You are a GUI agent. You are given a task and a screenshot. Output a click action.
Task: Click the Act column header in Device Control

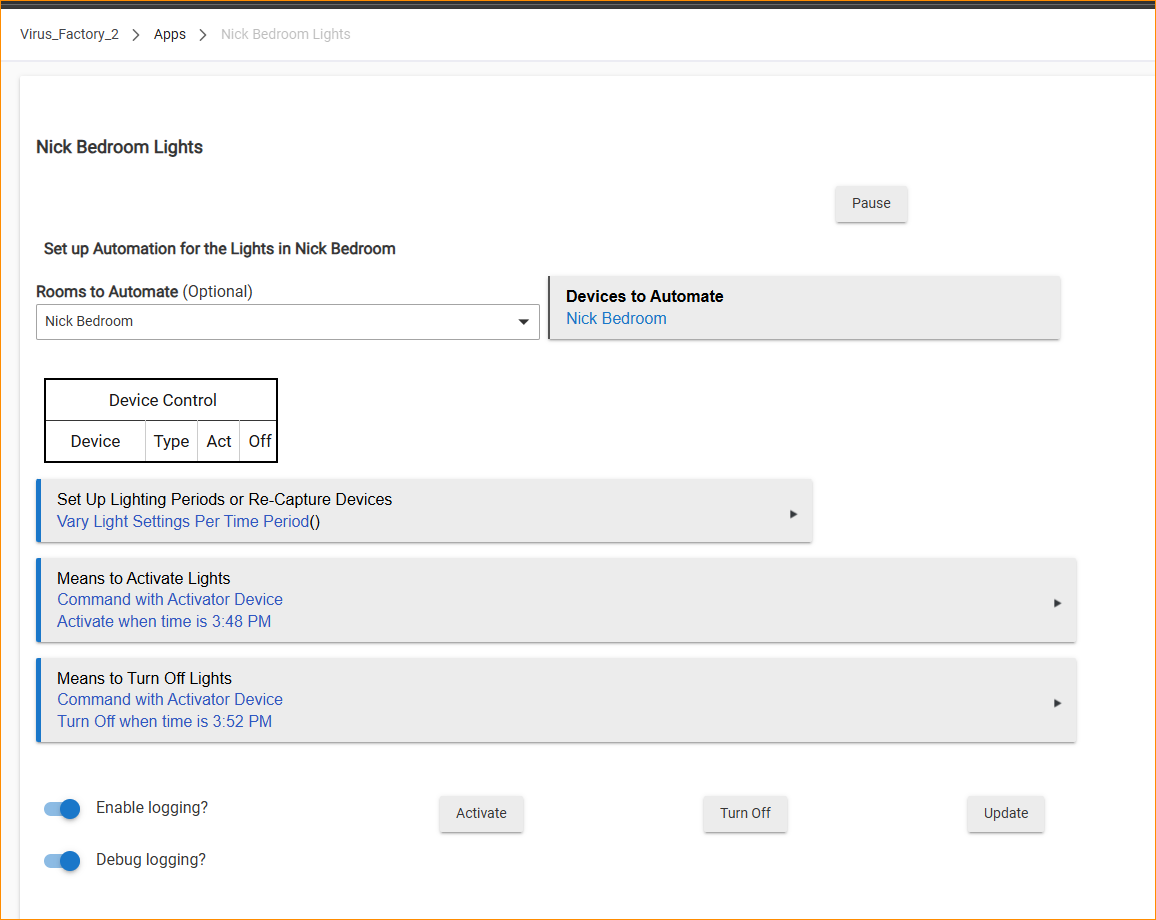pyautogui.click(x=219, y=441)
